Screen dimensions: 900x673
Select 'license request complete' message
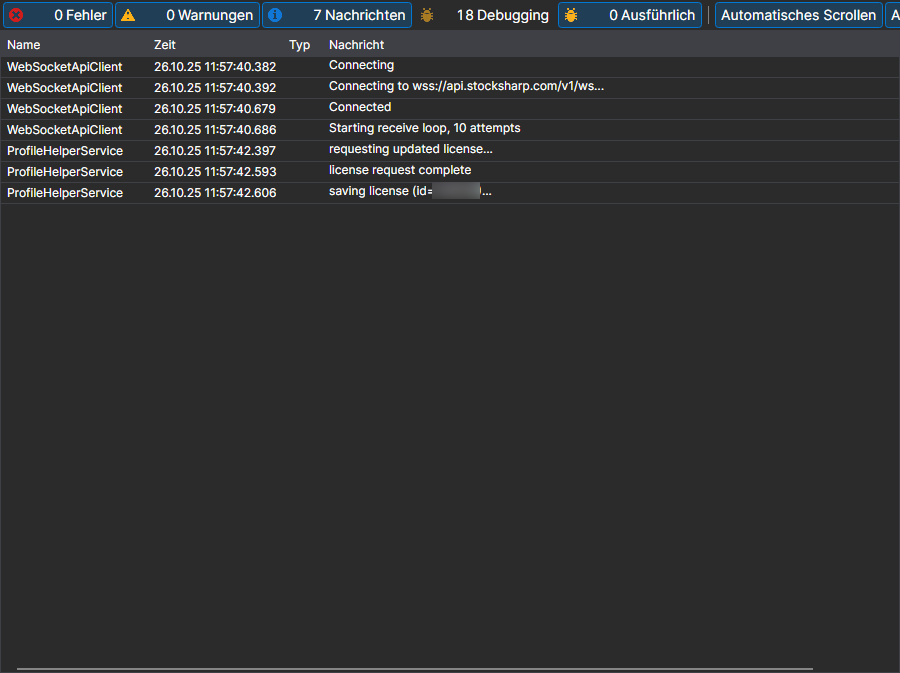point(400,170)
